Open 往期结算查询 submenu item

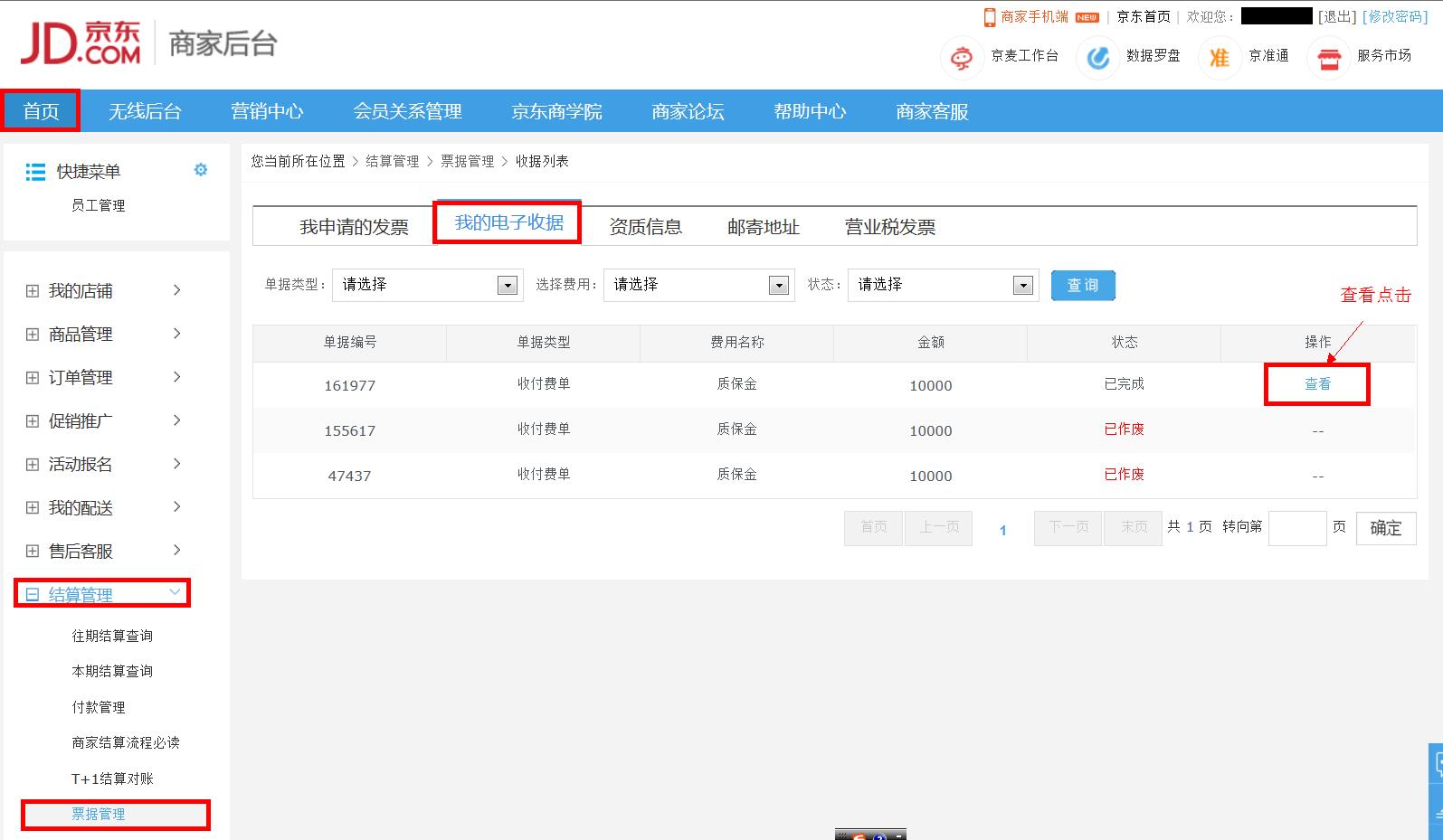[x=112, y=636]
